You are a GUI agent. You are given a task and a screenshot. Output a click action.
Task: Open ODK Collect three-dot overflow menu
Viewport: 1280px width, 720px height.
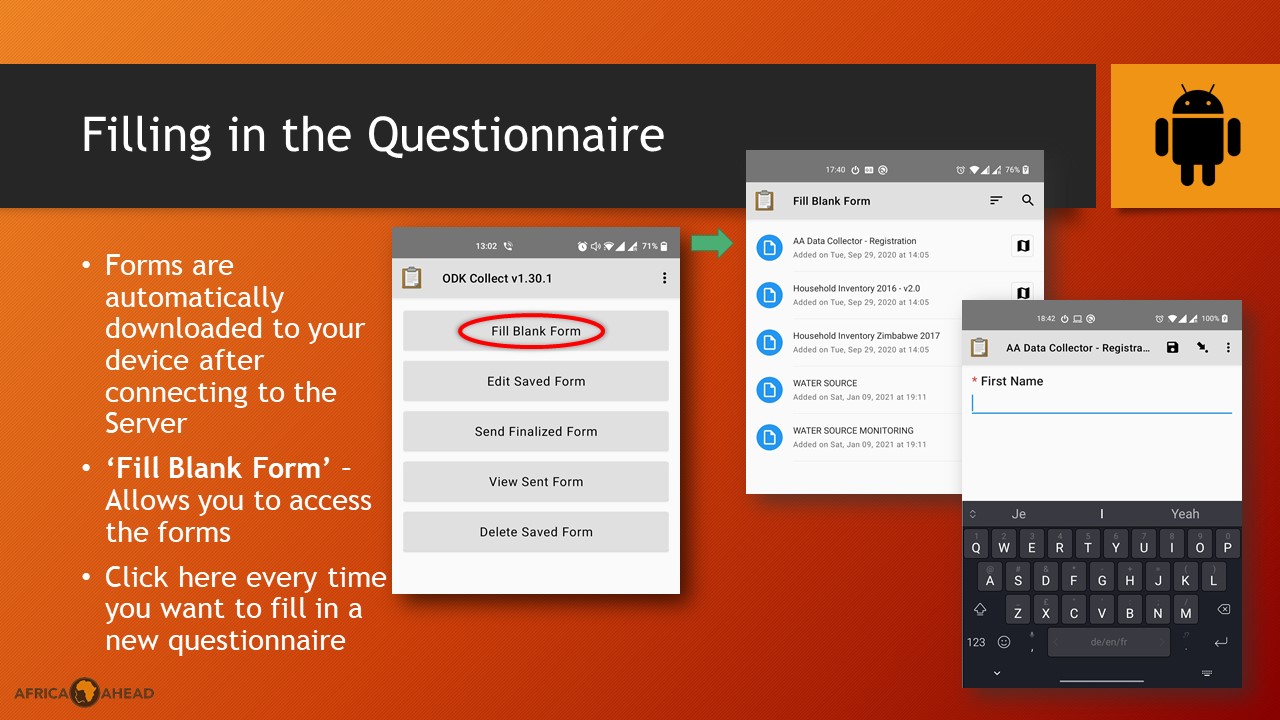point(664,278)
